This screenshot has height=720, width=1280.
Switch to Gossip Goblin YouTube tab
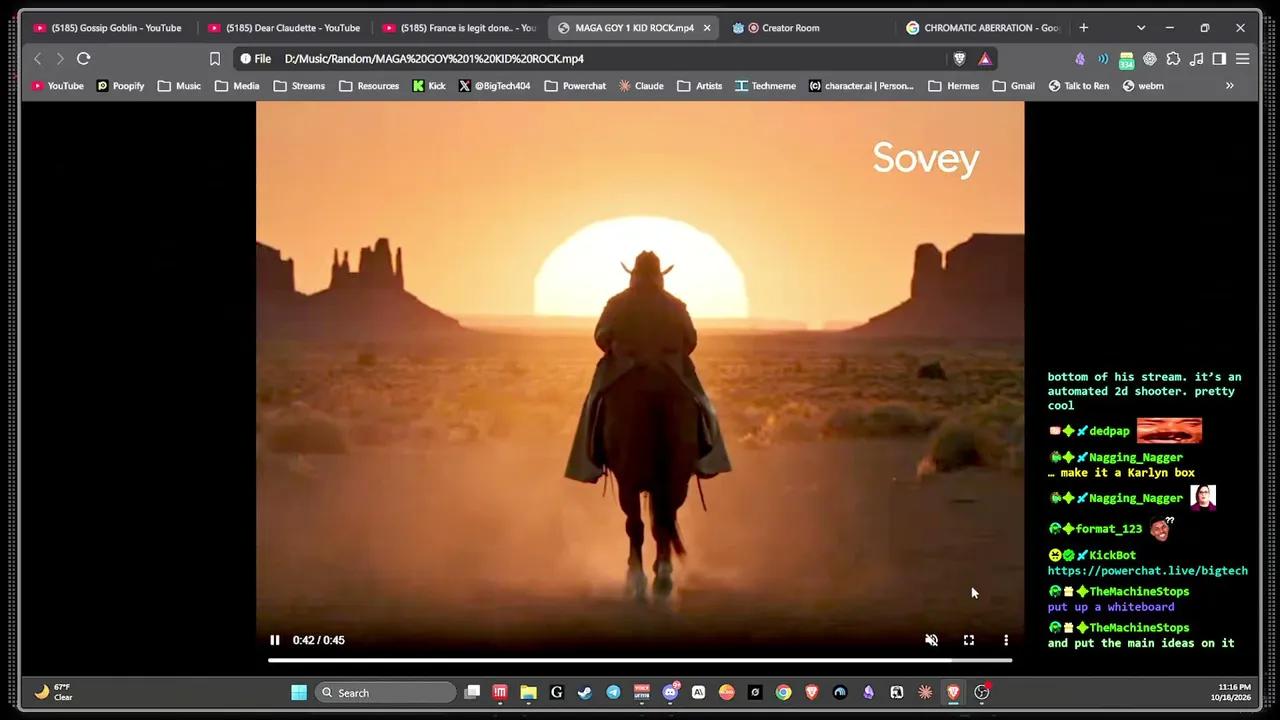tap(109, 28)
